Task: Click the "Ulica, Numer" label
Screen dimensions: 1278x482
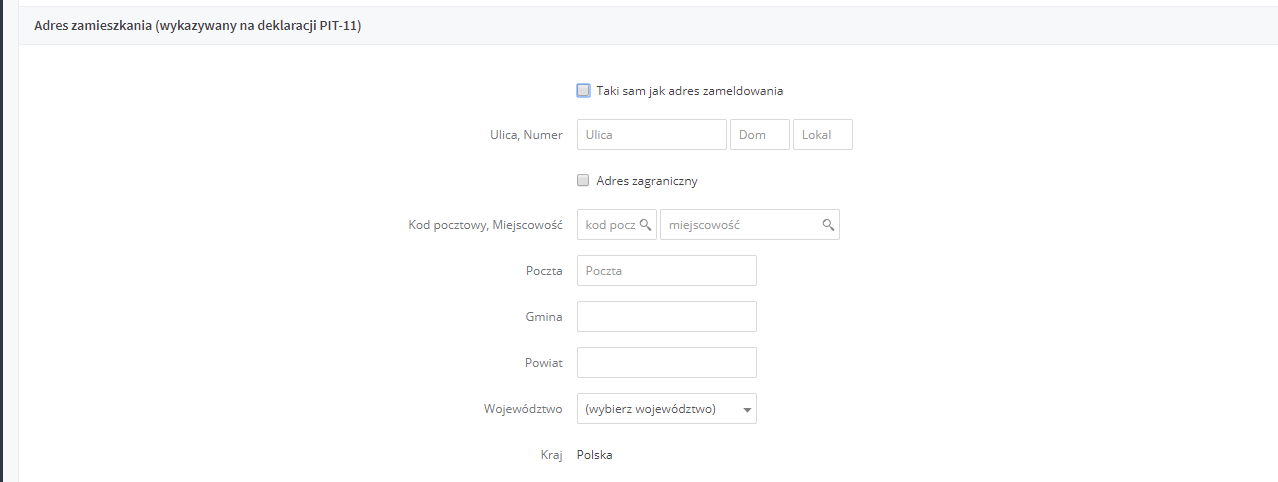Action: coord(522,135)
